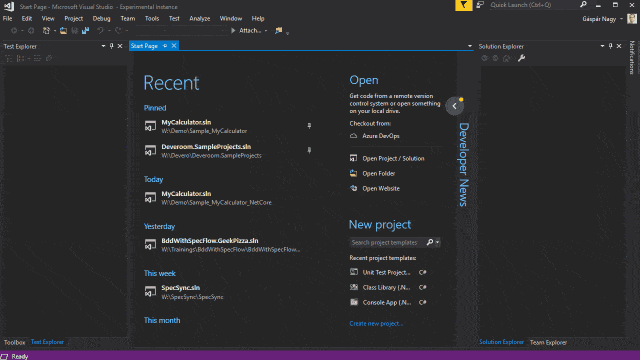Open the Analyze menu
640x360 pixels.
[200, 18]
